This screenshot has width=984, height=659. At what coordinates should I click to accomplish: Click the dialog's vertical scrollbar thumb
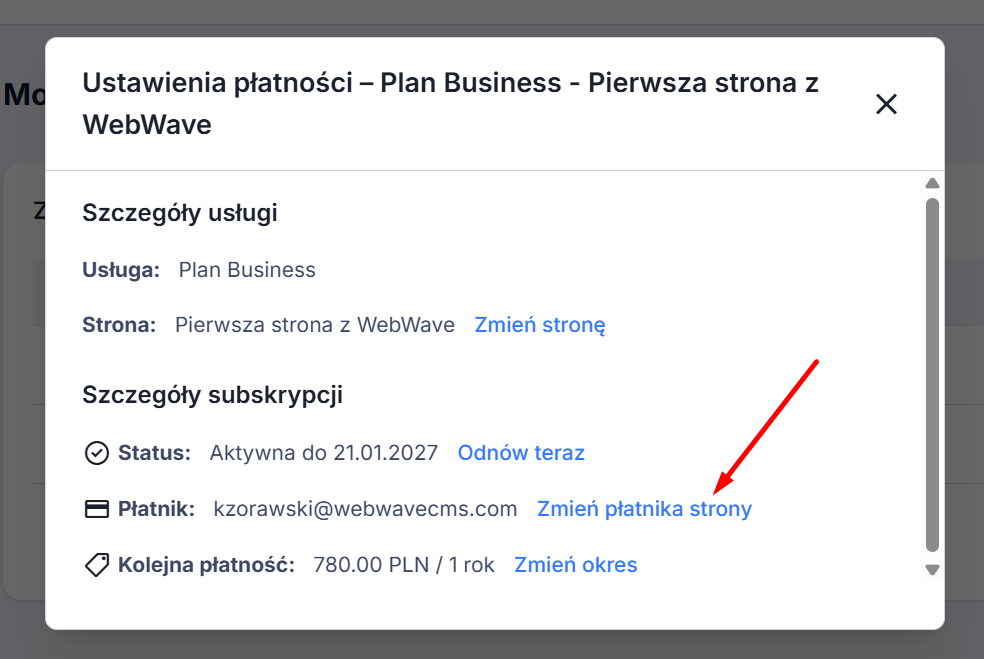(x=932, y=375)
